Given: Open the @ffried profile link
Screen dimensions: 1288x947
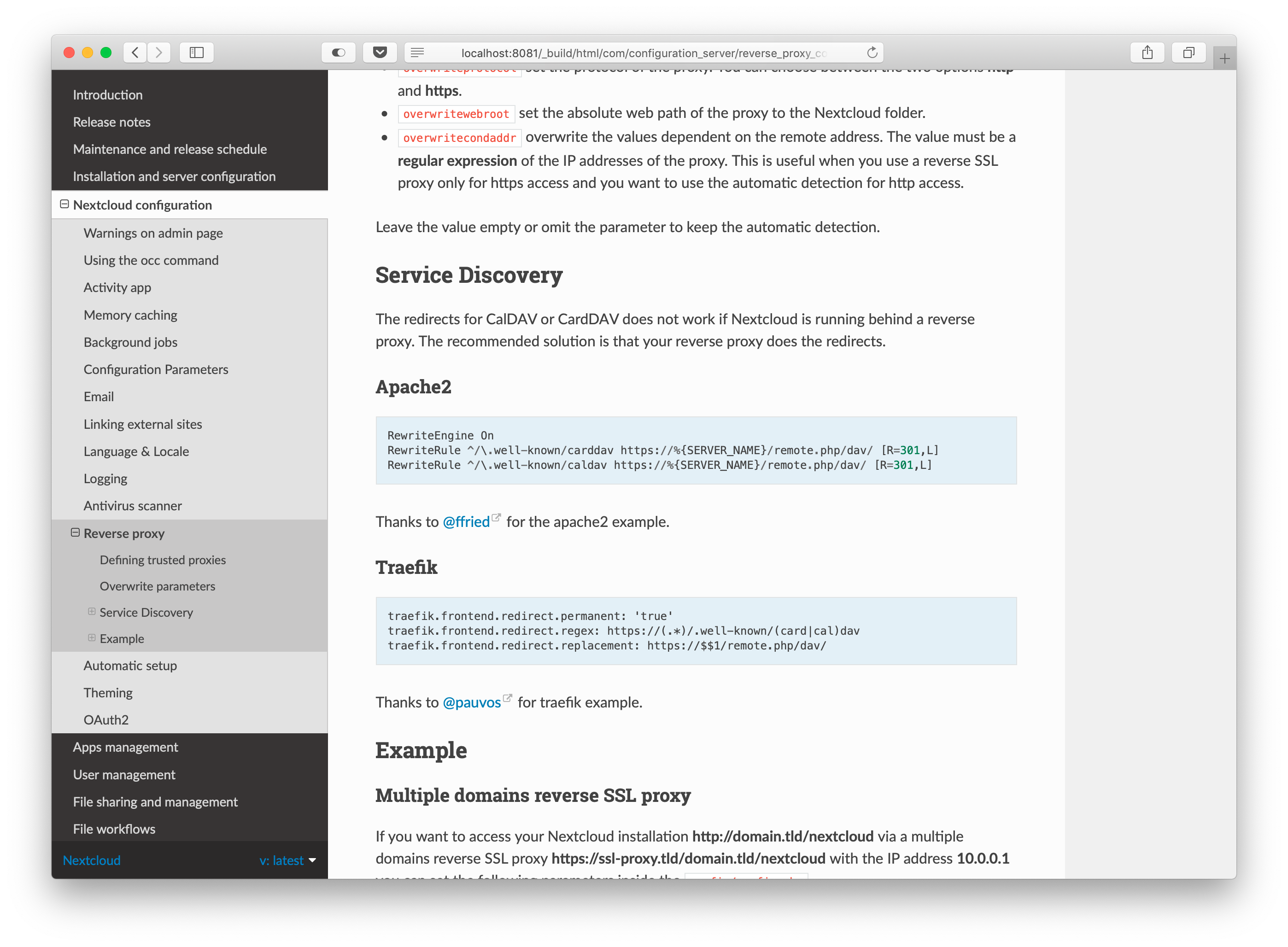Looking at the screenshot, I should (466, 522).
